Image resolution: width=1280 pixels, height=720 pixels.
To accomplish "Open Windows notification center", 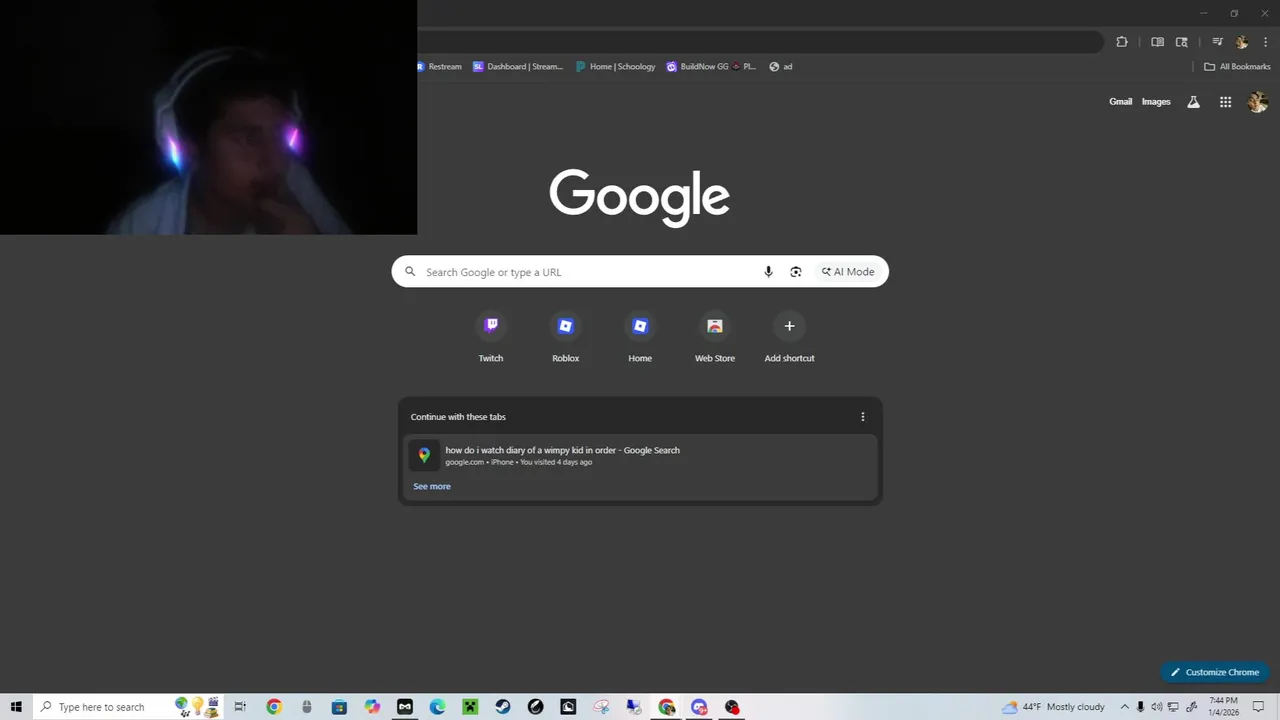I will 1259,707.
